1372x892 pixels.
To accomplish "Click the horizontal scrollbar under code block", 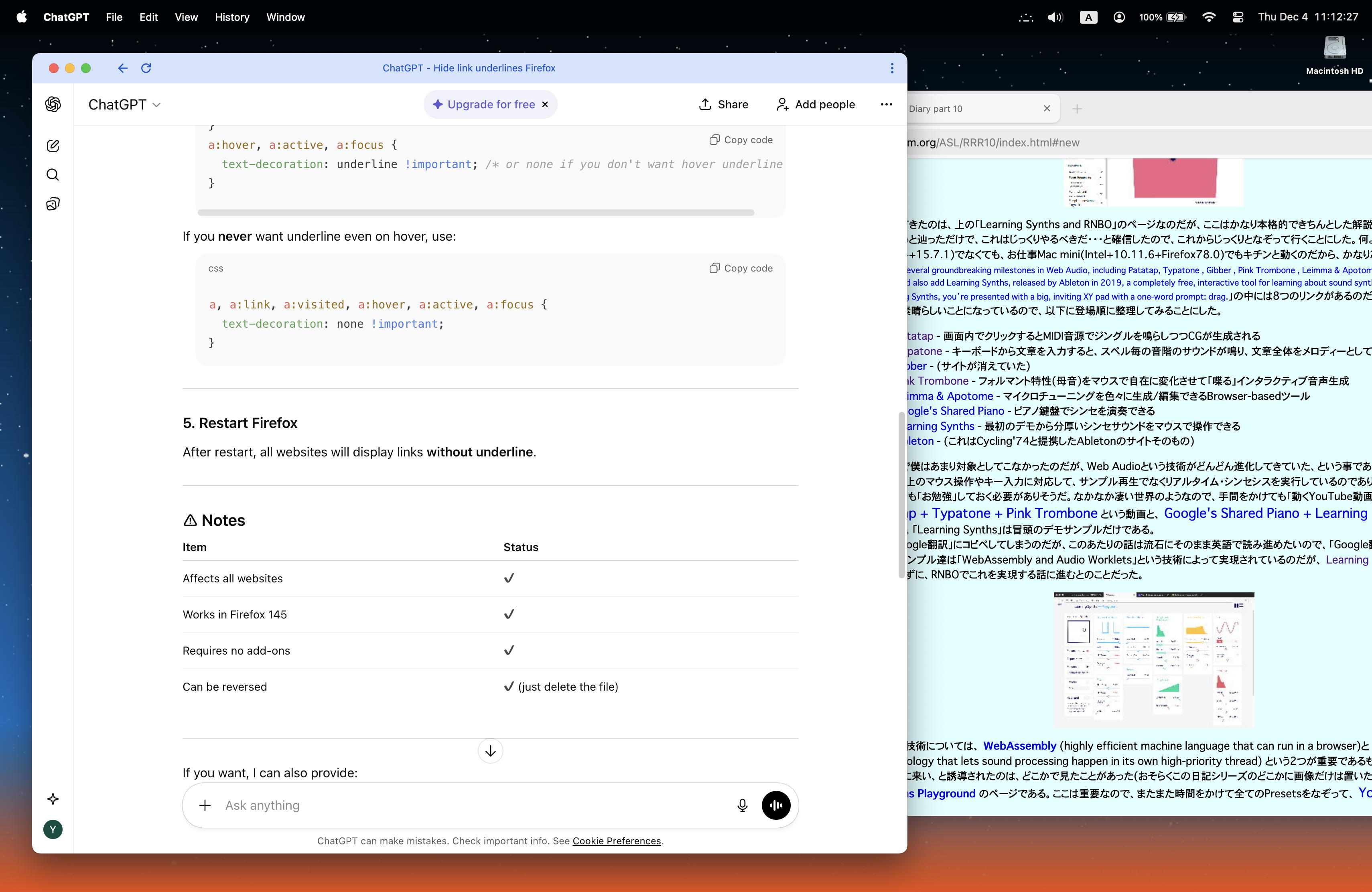I will [476, 213].
